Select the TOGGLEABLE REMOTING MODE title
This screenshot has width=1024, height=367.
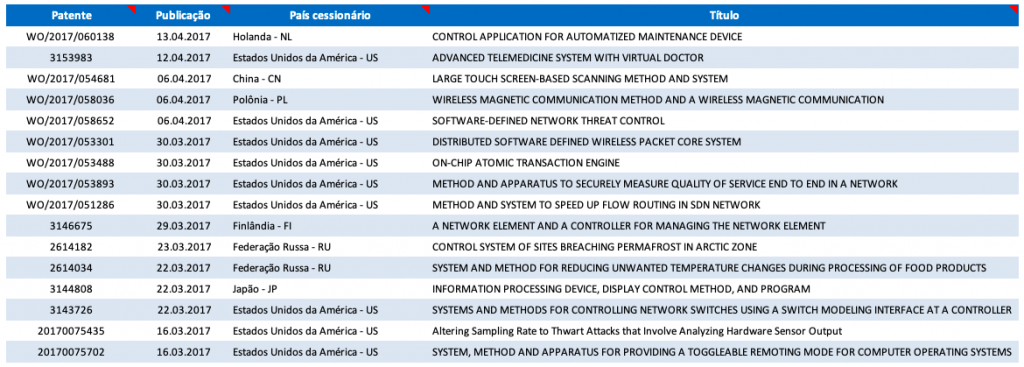click(722, 352)
